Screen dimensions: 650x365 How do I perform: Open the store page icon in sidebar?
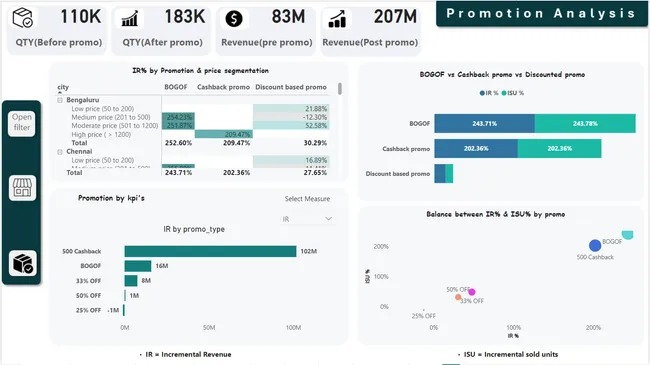pyautogui.click(x=22, y=188)
